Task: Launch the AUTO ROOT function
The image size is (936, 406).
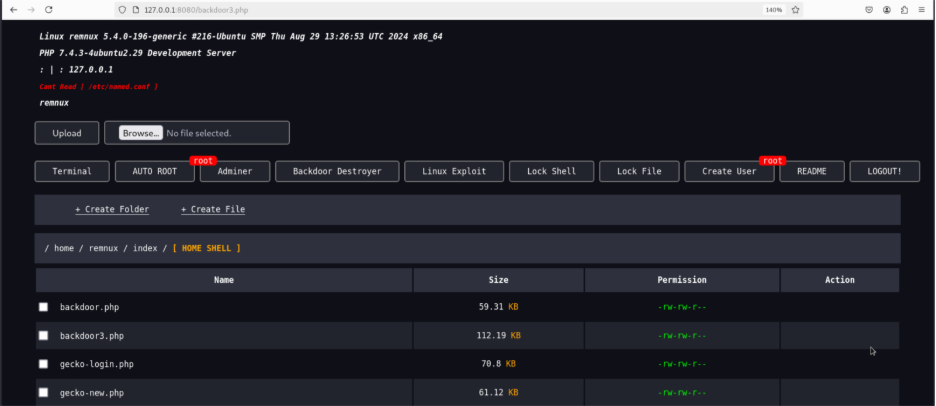Action: (x=155, y=171)
